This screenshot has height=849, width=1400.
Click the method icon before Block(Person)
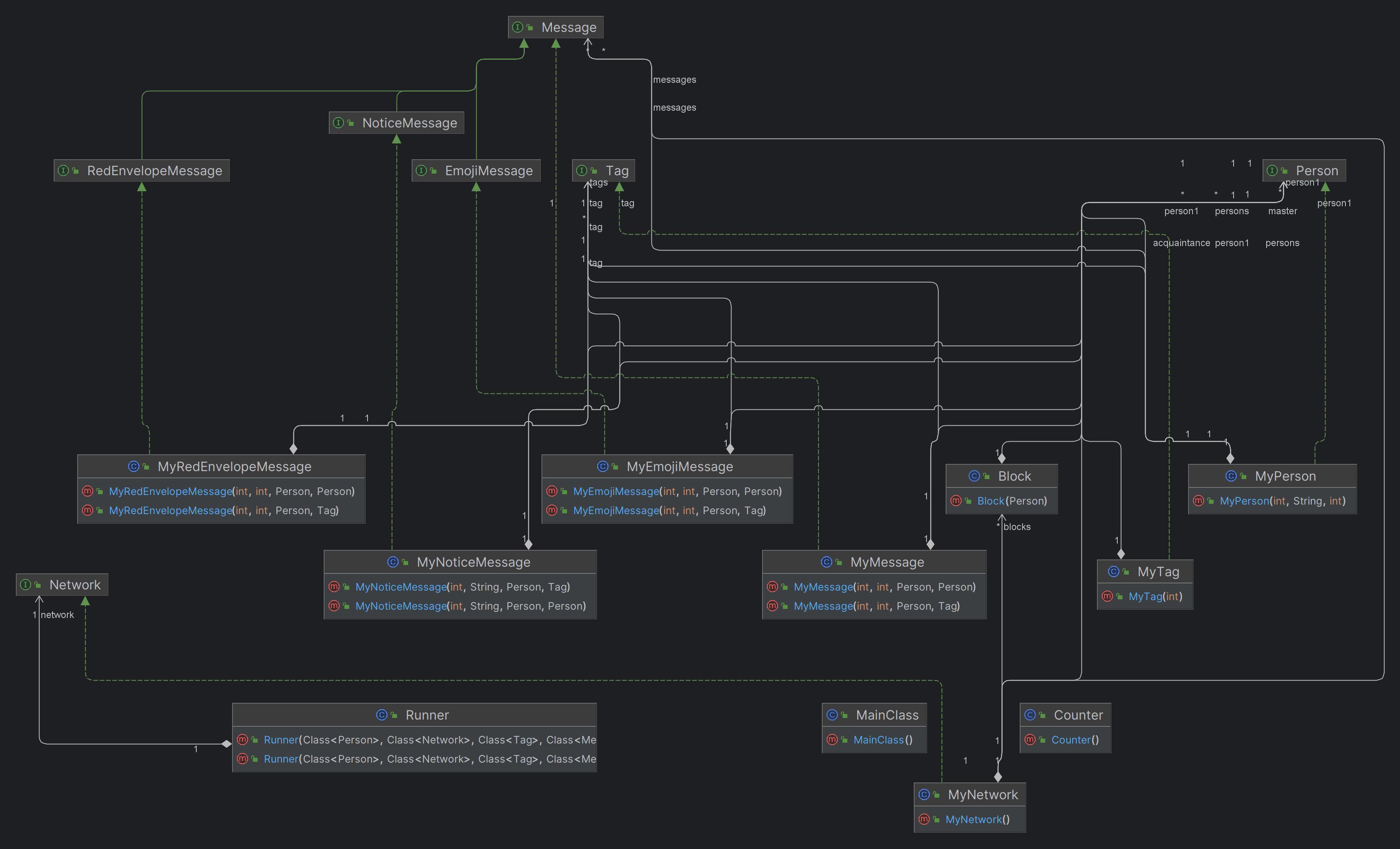click(956, 501)
